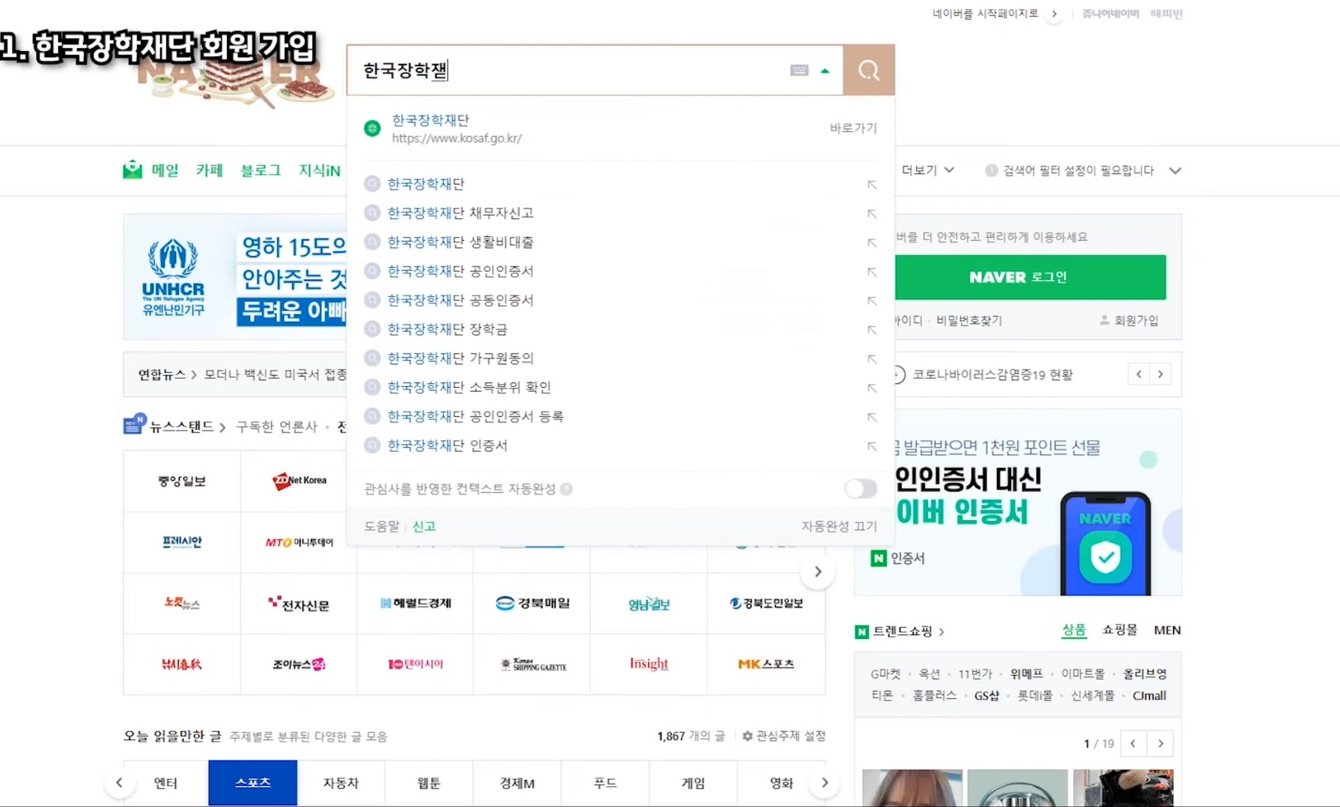Screen dimensions: 1340x807
Task: Open the 중앙일보 newsstand logo
Action: click(182, 481)
